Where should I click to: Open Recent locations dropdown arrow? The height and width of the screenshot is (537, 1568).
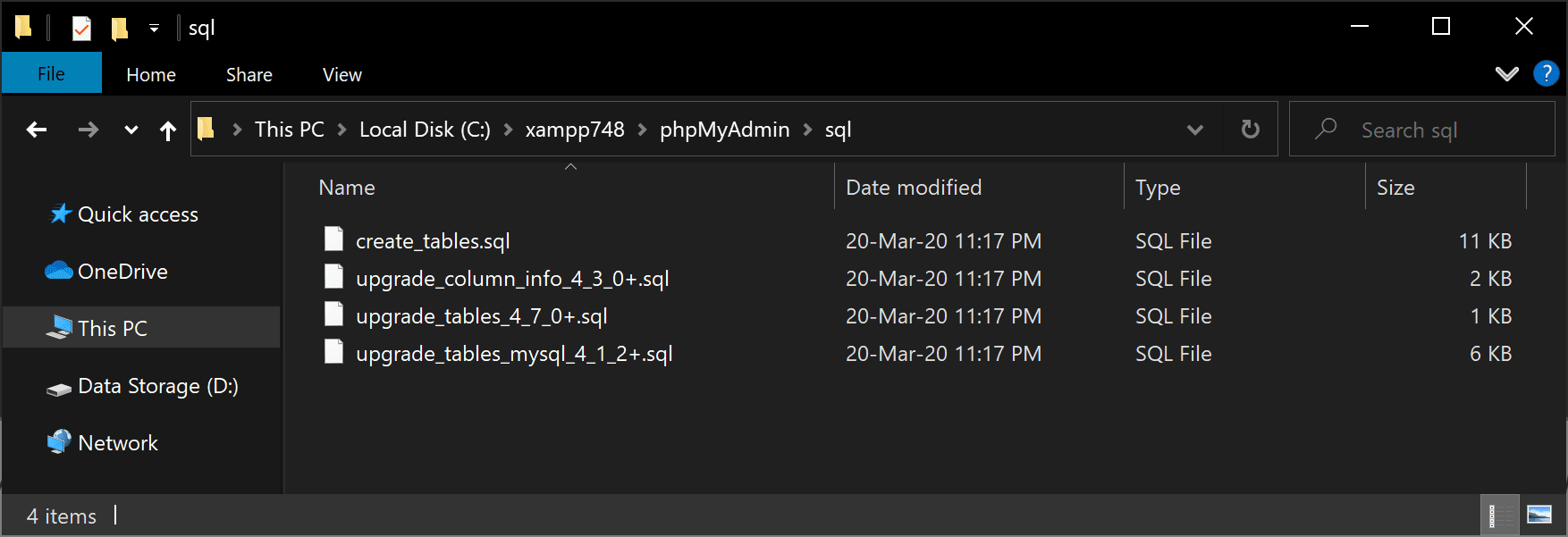click(x=131, y=130)
